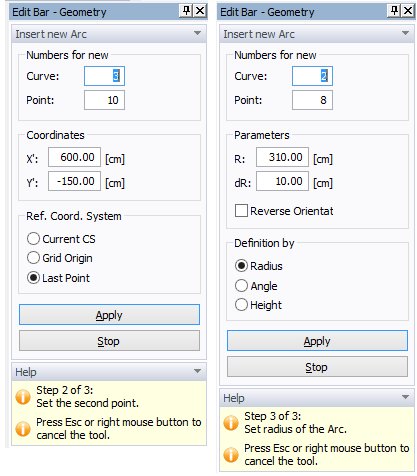
Task: Collapse right Insert new Arc section
Action: click(x=405, y=33)
